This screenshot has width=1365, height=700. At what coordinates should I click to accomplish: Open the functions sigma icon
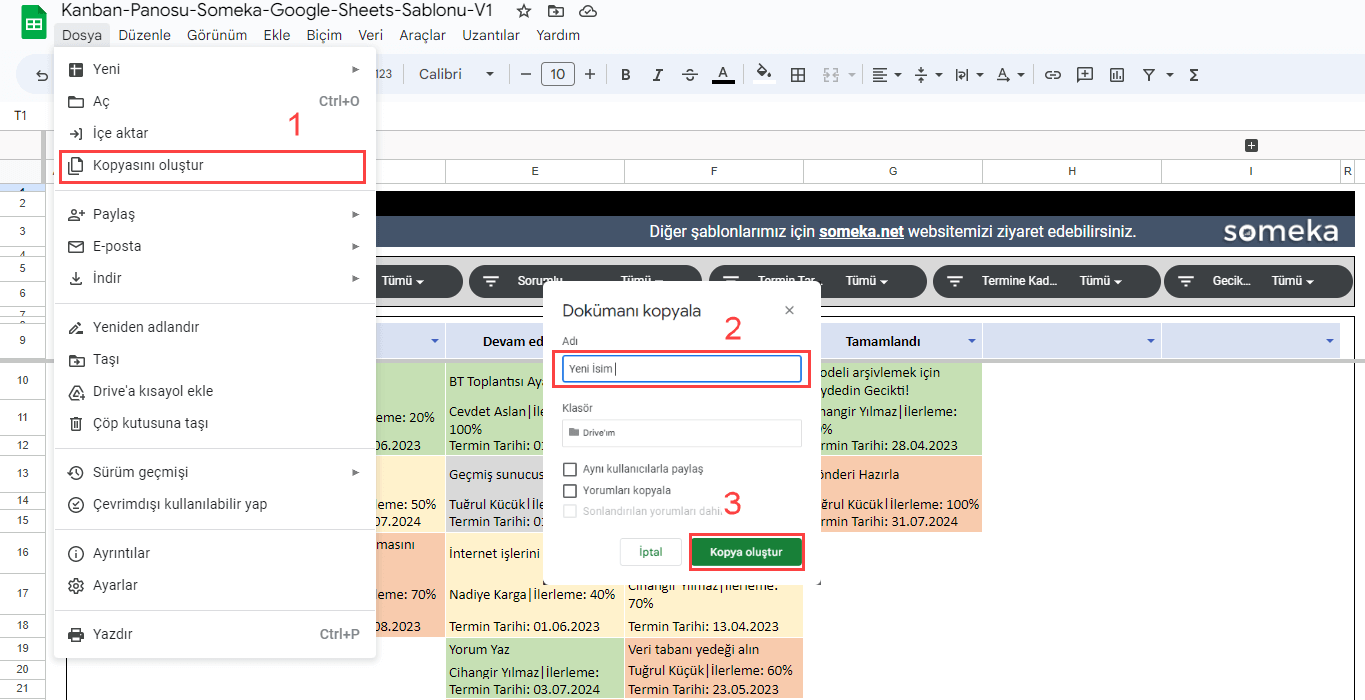(x=1193, y=75)
